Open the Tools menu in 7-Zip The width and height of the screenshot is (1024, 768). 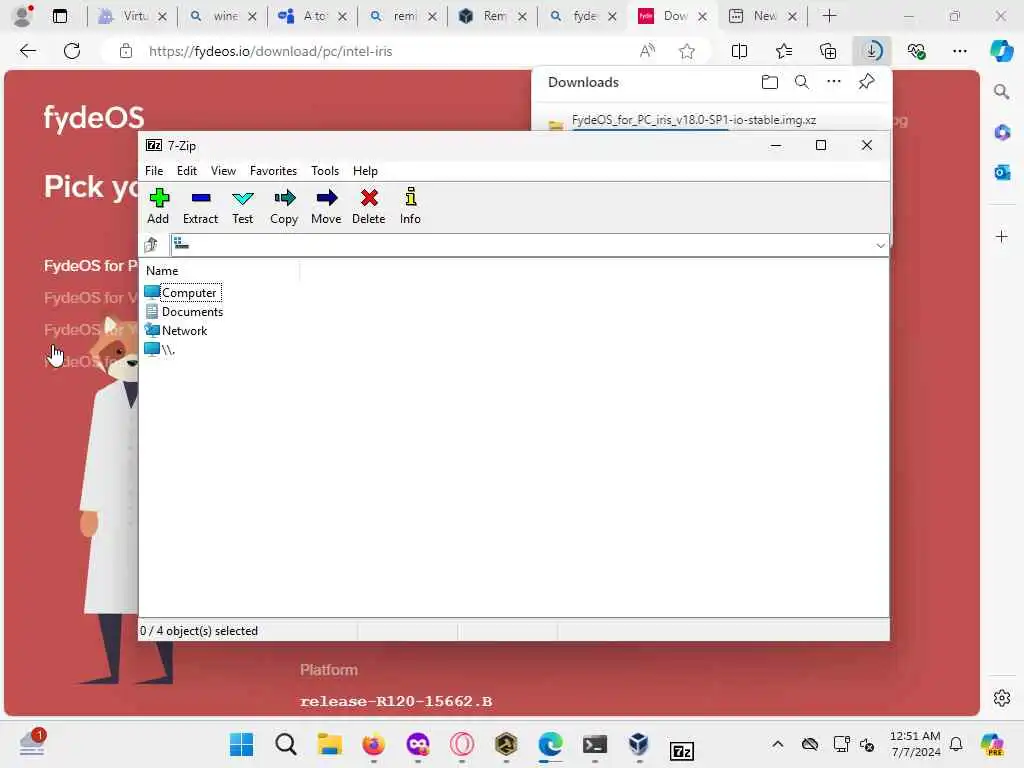(325, 170)
